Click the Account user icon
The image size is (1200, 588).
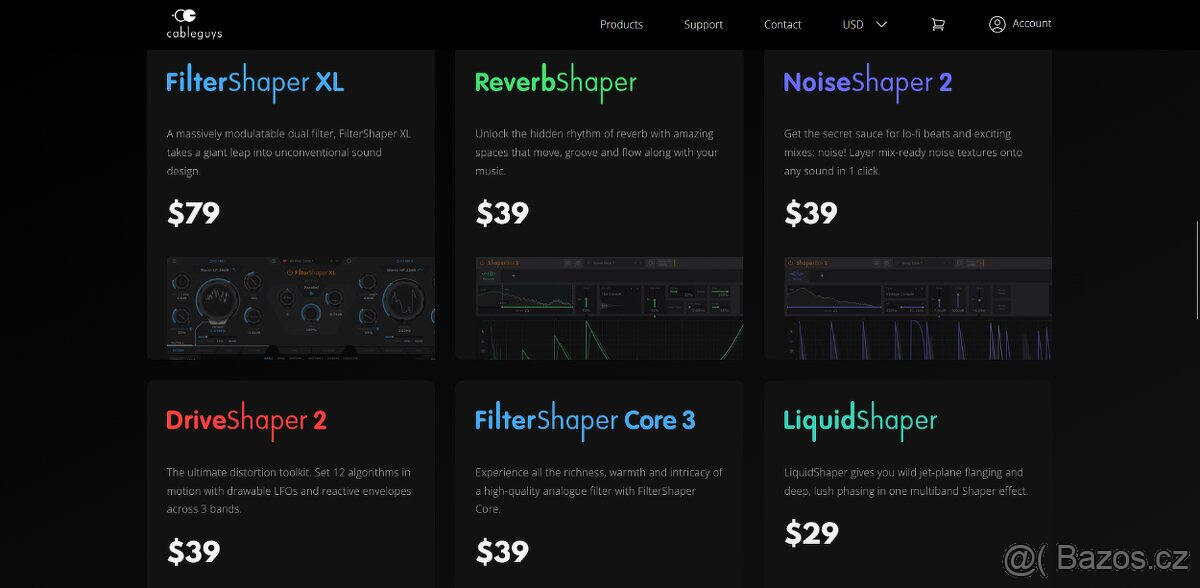pos(997,24)
